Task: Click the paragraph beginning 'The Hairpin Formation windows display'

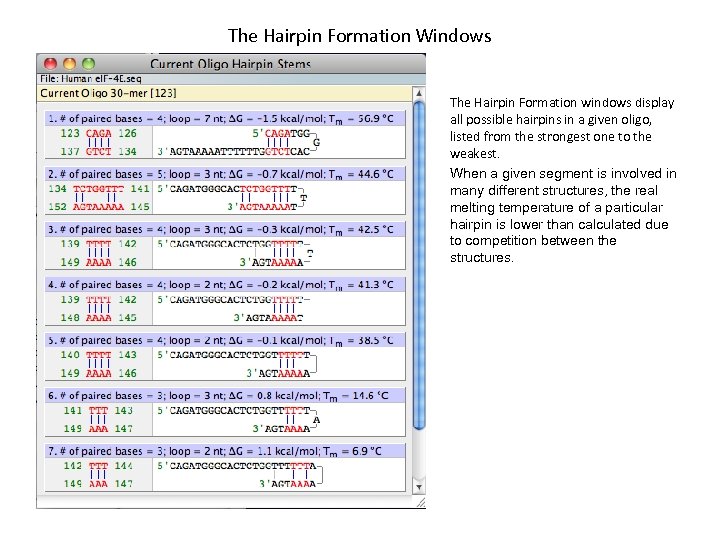Action: tap(562, 128)
